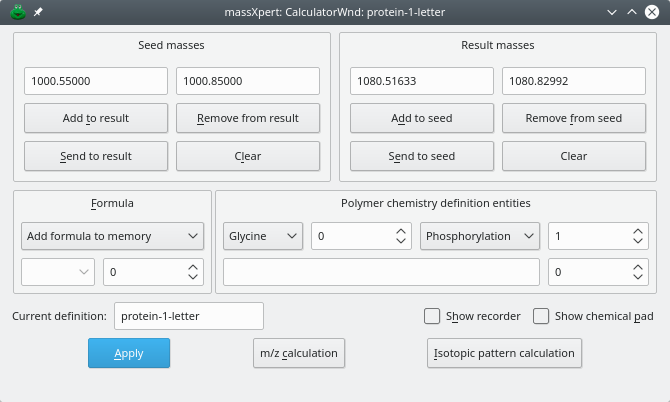Click Remove from seed button
The width and height of the screenshot is (670, 402).
point(575,118)
